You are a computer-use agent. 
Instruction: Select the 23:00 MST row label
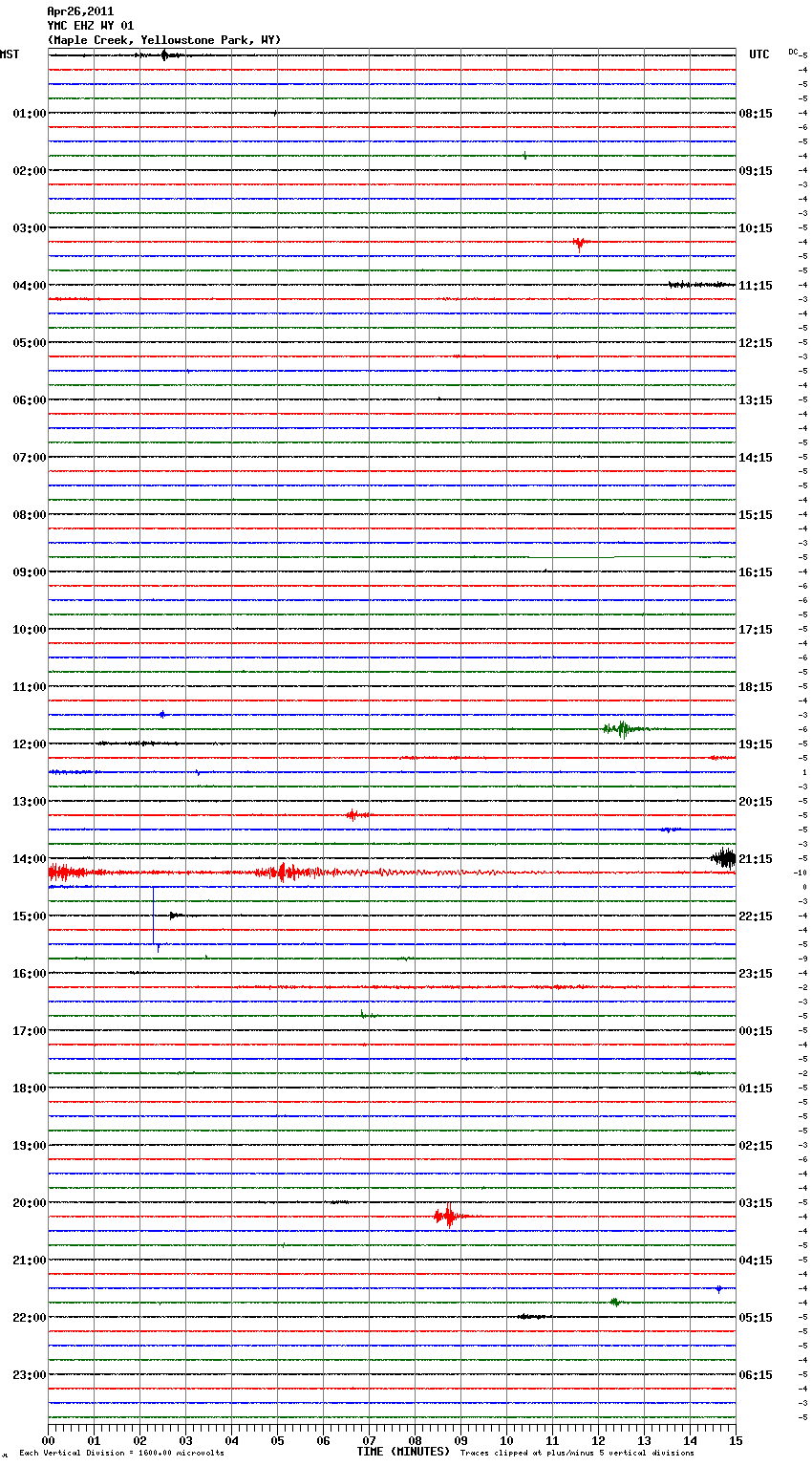pyautogui.click(x=30, y=1375)
